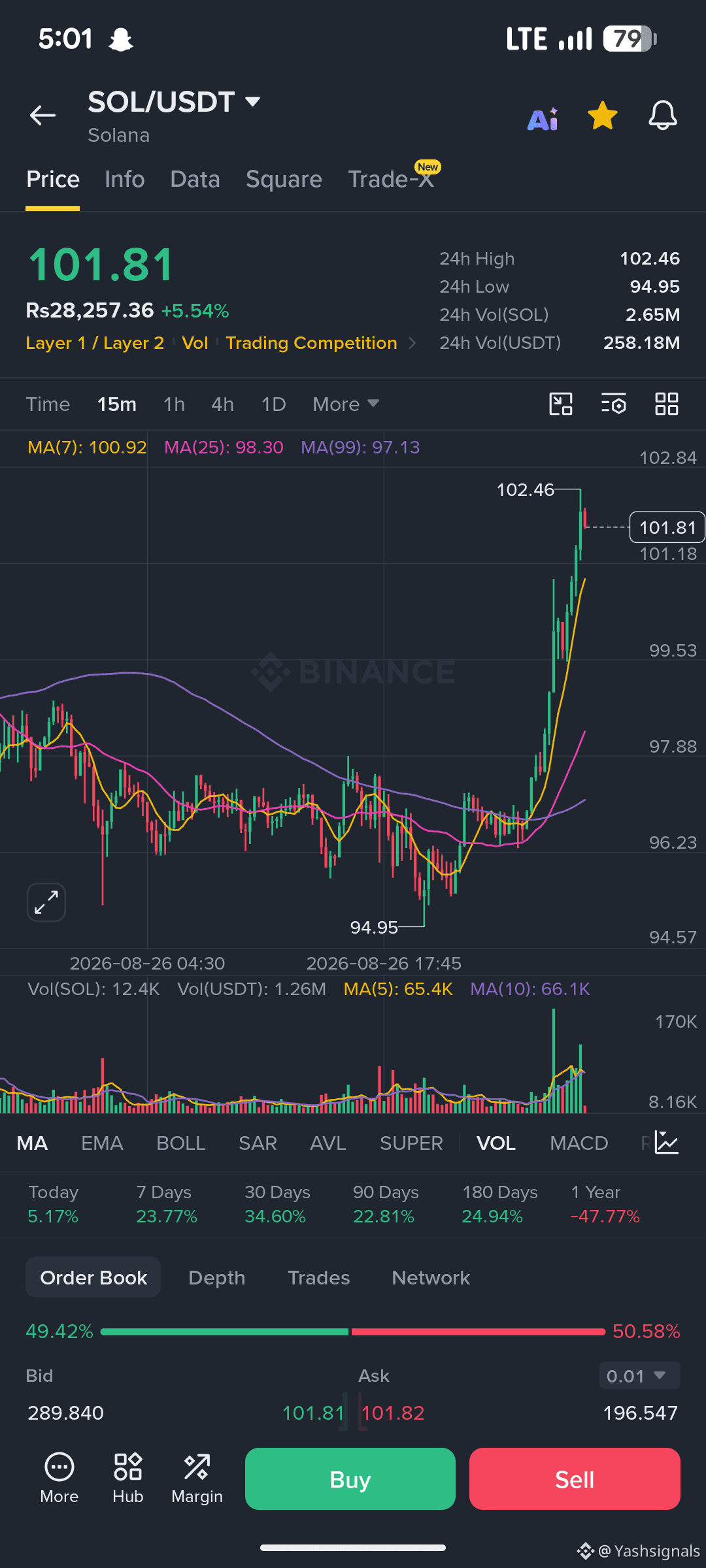Tap the 24h Vol(USDT) value 258.18M

[x=641, y=343]
